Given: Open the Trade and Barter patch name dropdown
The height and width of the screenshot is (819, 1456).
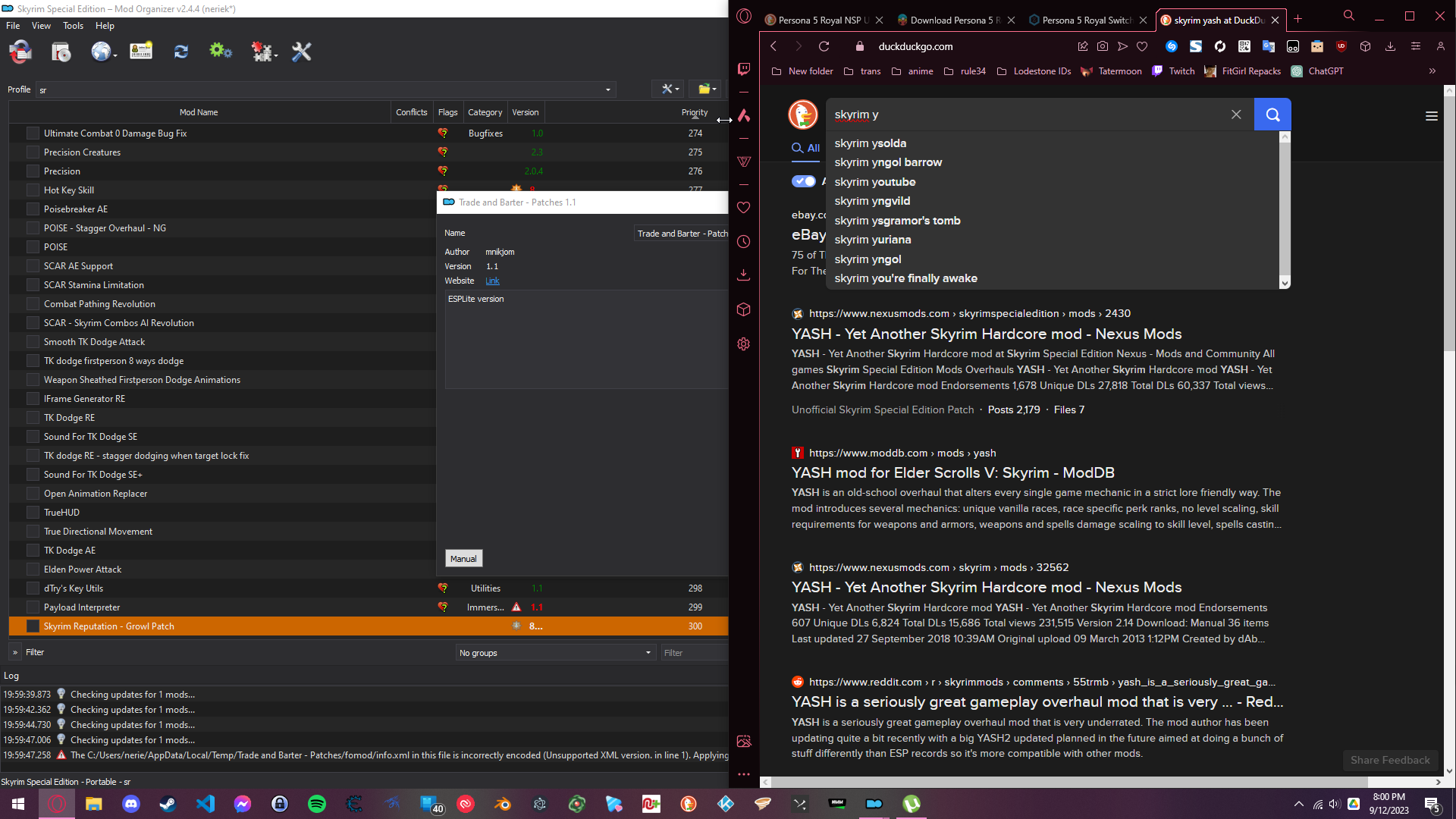Looking at the screenshot, I should click(682, 234).
